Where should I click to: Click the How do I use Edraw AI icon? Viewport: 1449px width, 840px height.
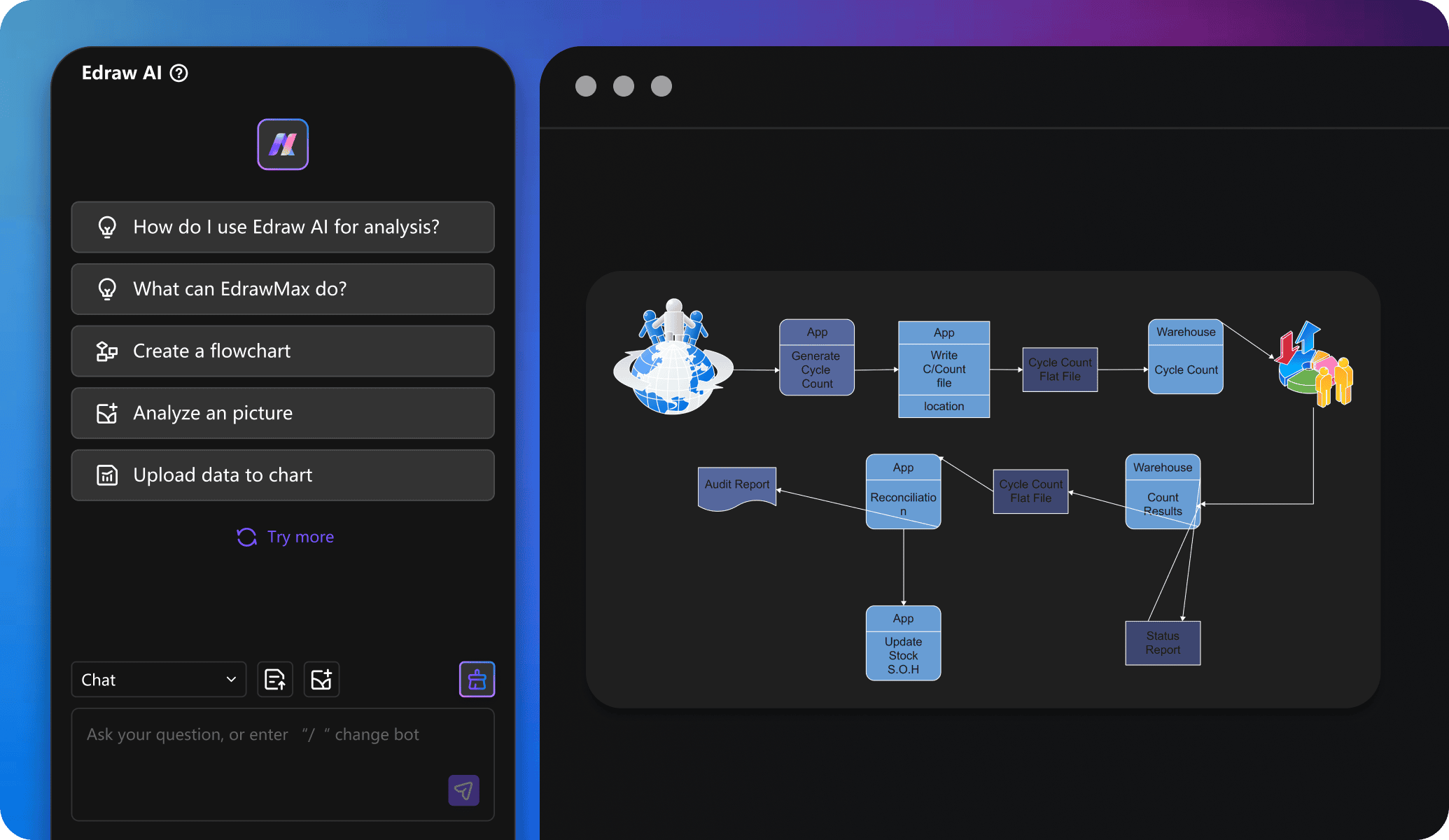click(x=109, y=226)
